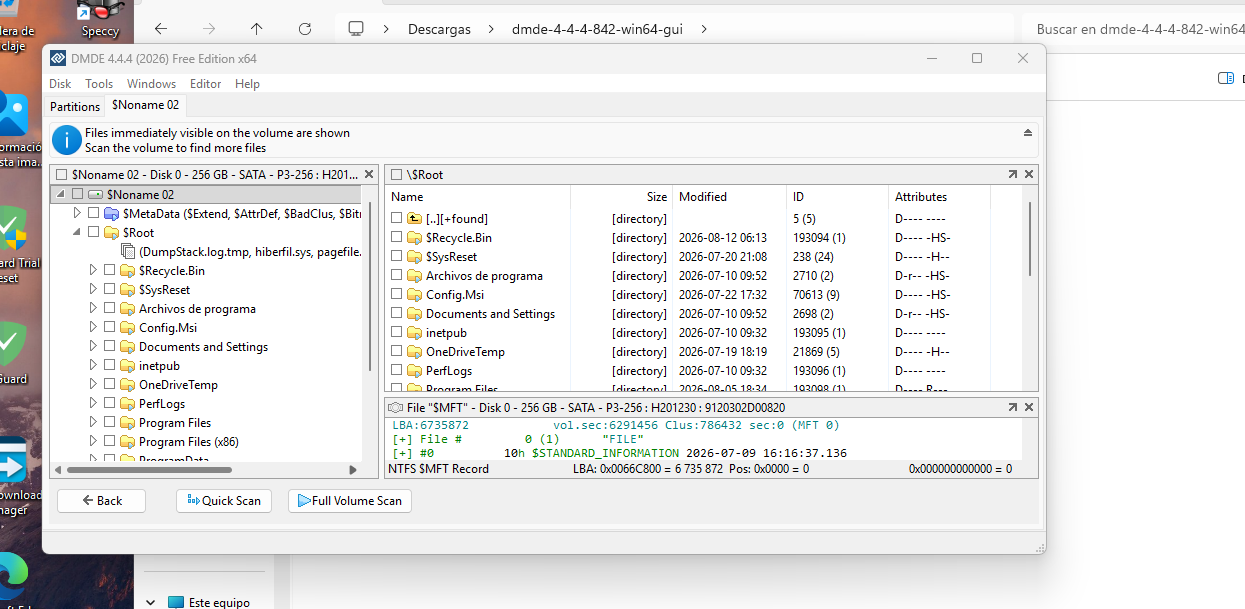Switch to the Partitions tab
Viewport: 1245px width, 609px height.
coord(75,106)
